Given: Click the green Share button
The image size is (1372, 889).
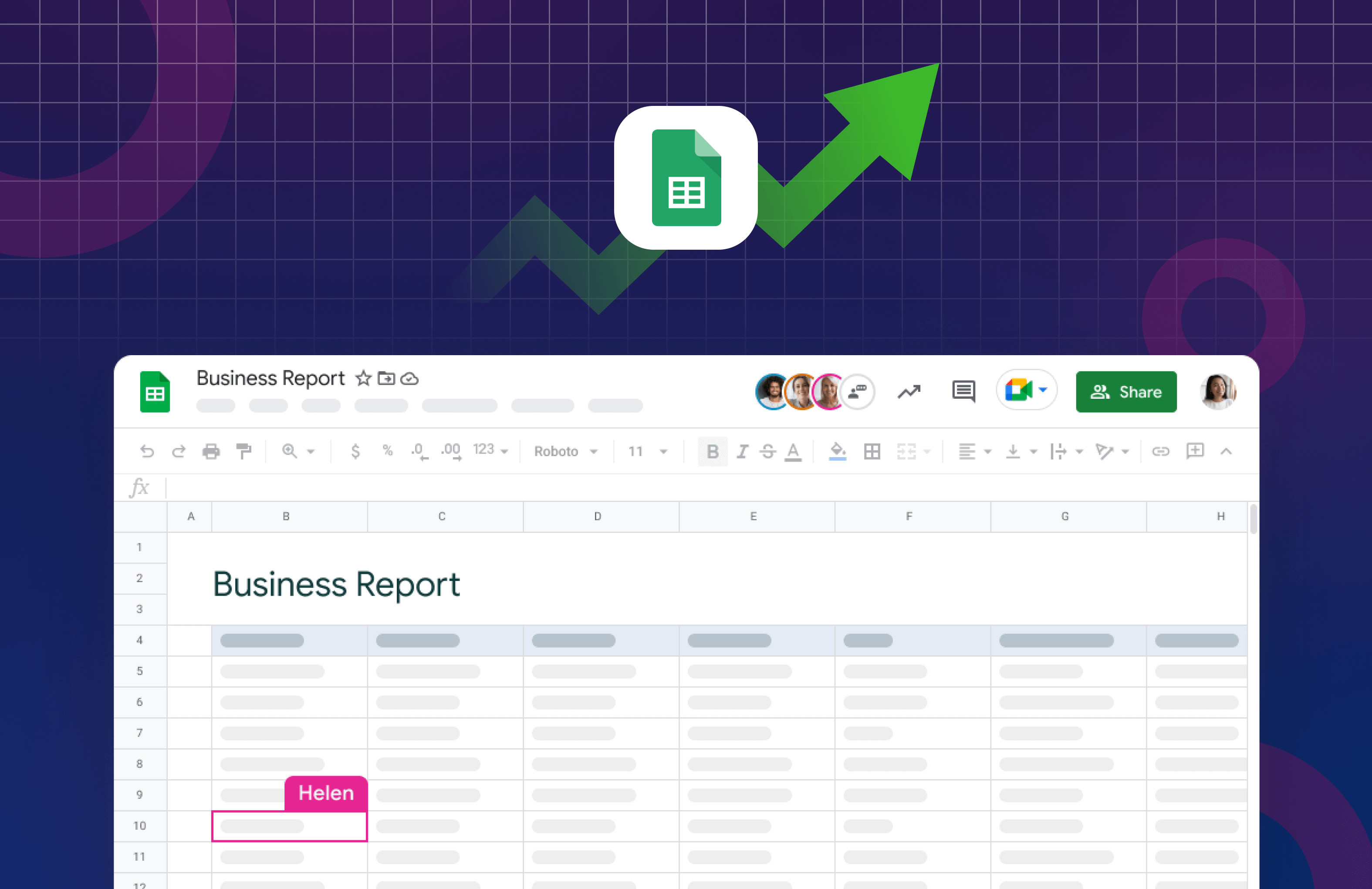Looking at the screenshot, I should (1126, 392).
